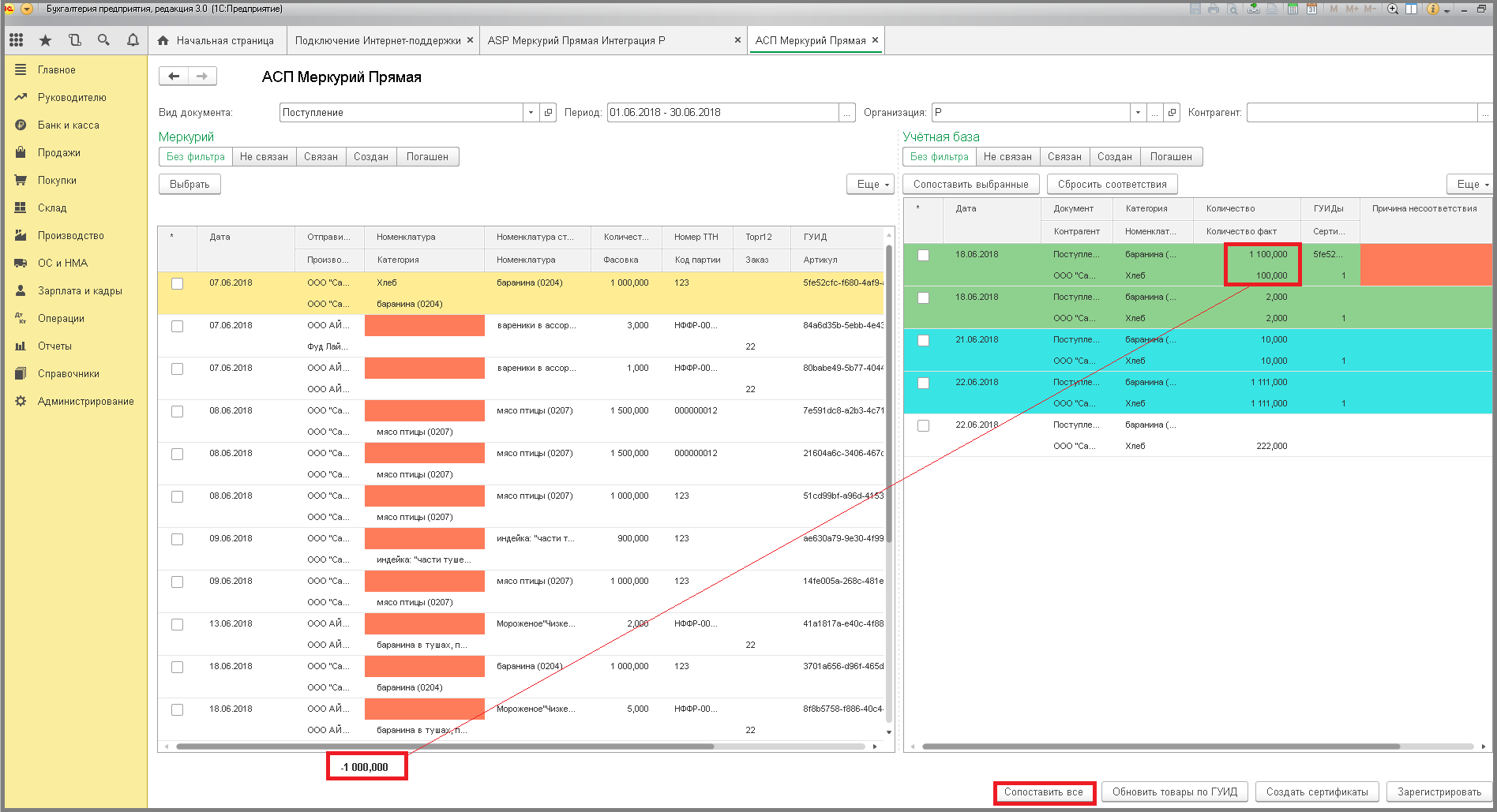Image resolution: width=1497 pixels, height=812 pixels.
Task: Expand the Вид документа dropdown
Action: [x=531, y=113]
